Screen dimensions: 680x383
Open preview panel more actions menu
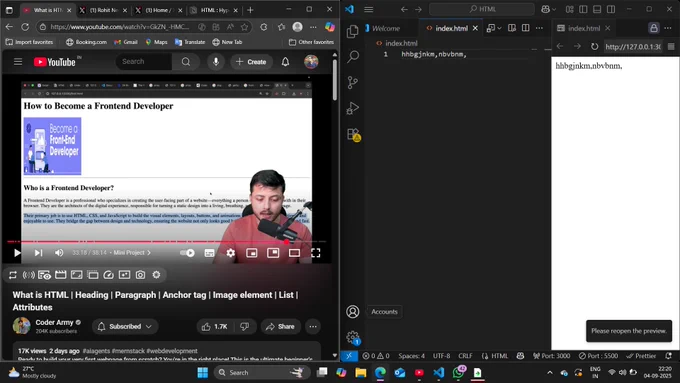coord(668,28)
